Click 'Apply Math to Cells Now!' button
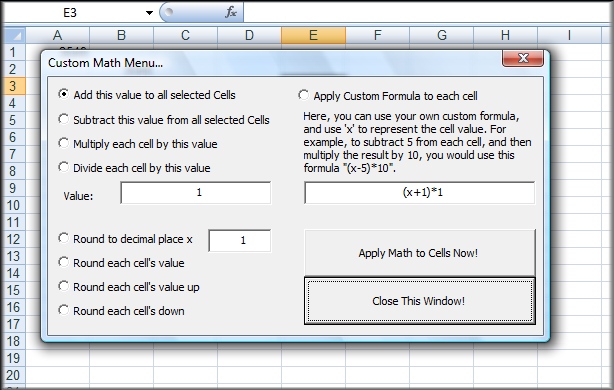The image size is (614, 390). coord(419,253)
